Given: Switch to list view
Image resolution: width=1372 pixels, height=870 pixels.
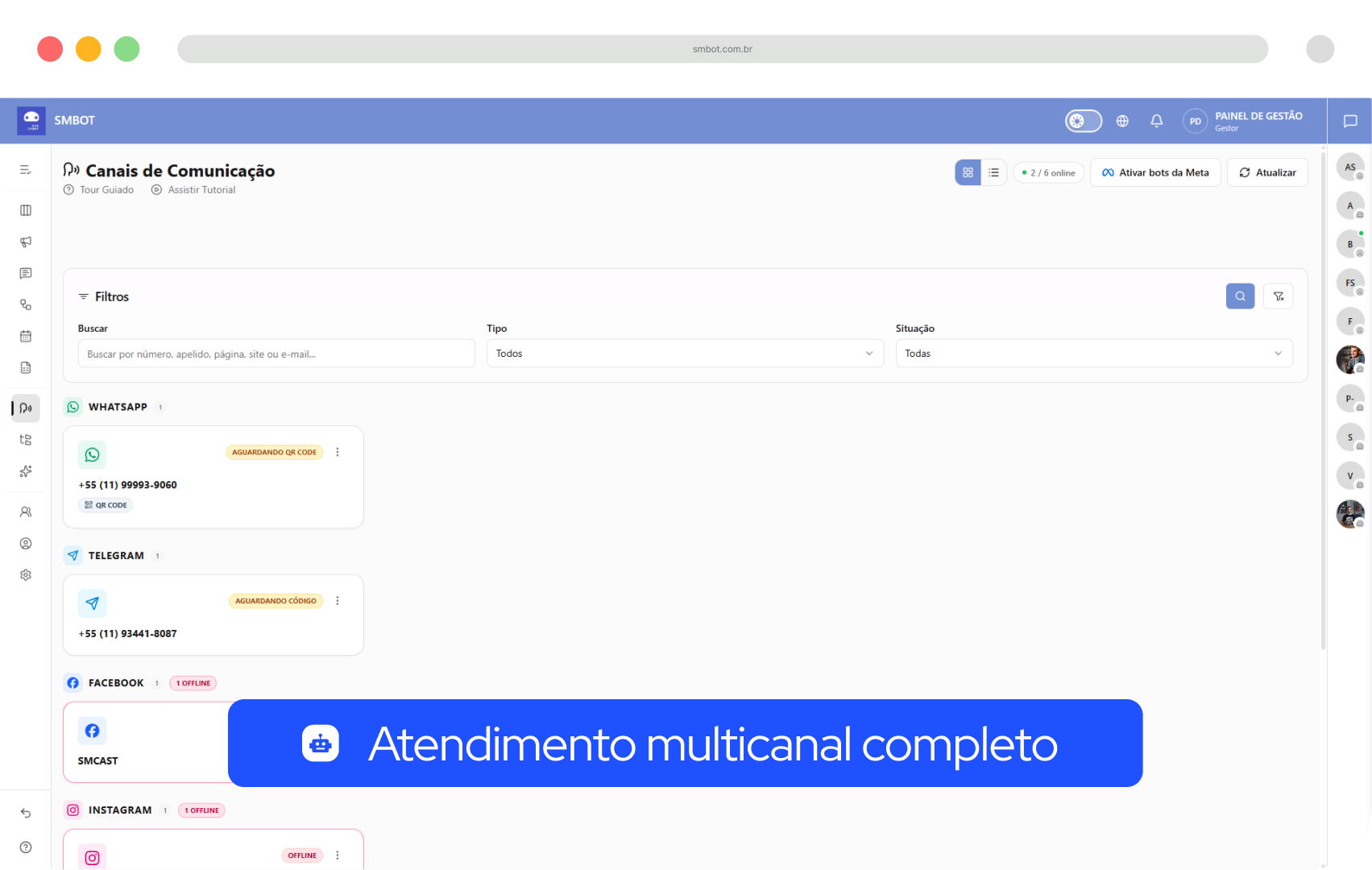Looking at the screenshot, I should pos(994,172).
